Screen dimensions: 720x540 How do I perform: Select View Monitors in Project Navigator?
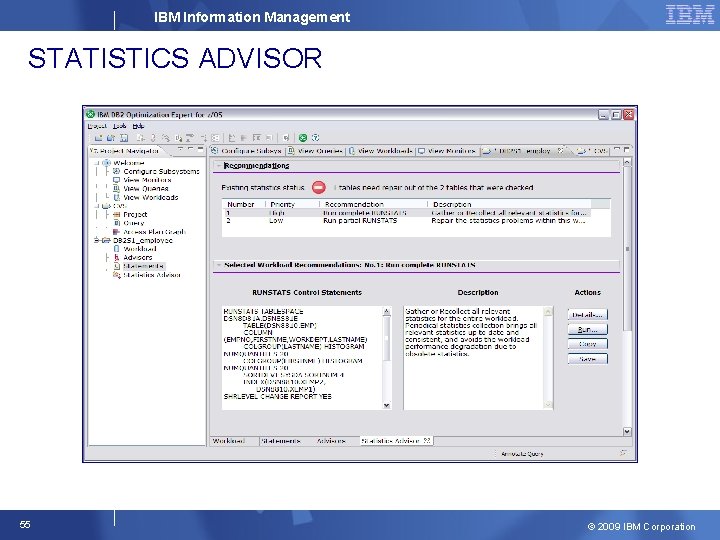tap(142, 180)
